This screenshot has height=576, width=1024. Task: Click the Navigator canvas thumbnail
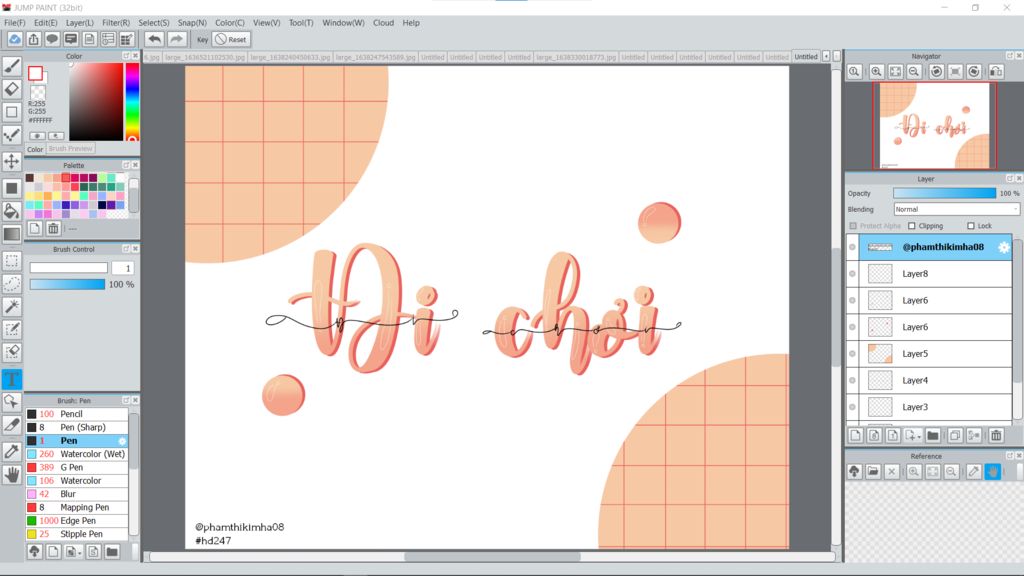[x=935, y=125]
